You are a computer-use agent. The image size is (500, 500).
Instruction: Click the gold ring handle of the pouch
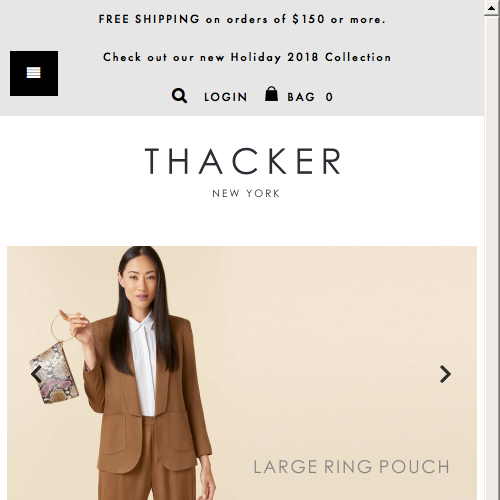[x=63, y=327]
